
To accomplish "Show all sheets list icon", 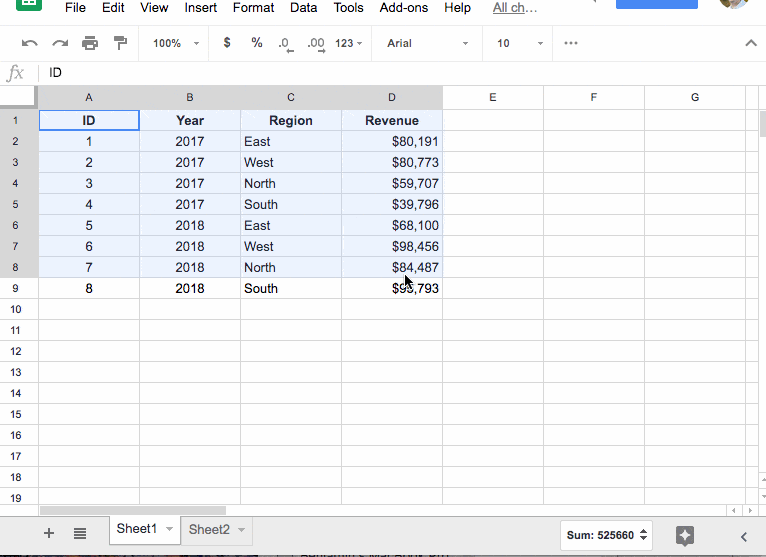I will tap(80, 533).
